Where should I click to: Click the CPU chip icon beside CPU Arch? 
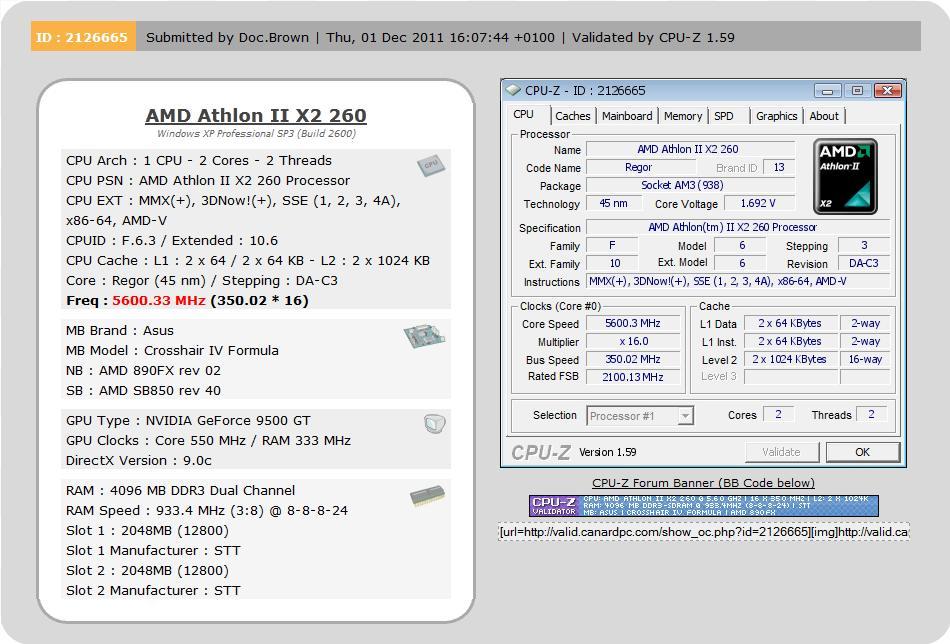pos(431,165)
